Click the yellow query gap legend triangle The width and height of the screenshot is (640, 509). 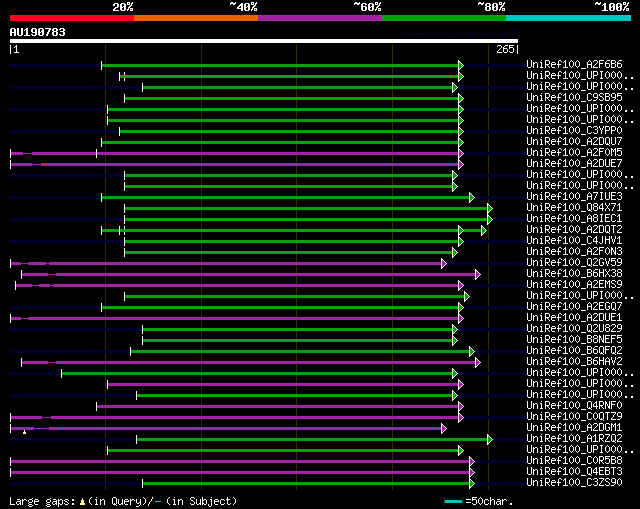[82, 501]
